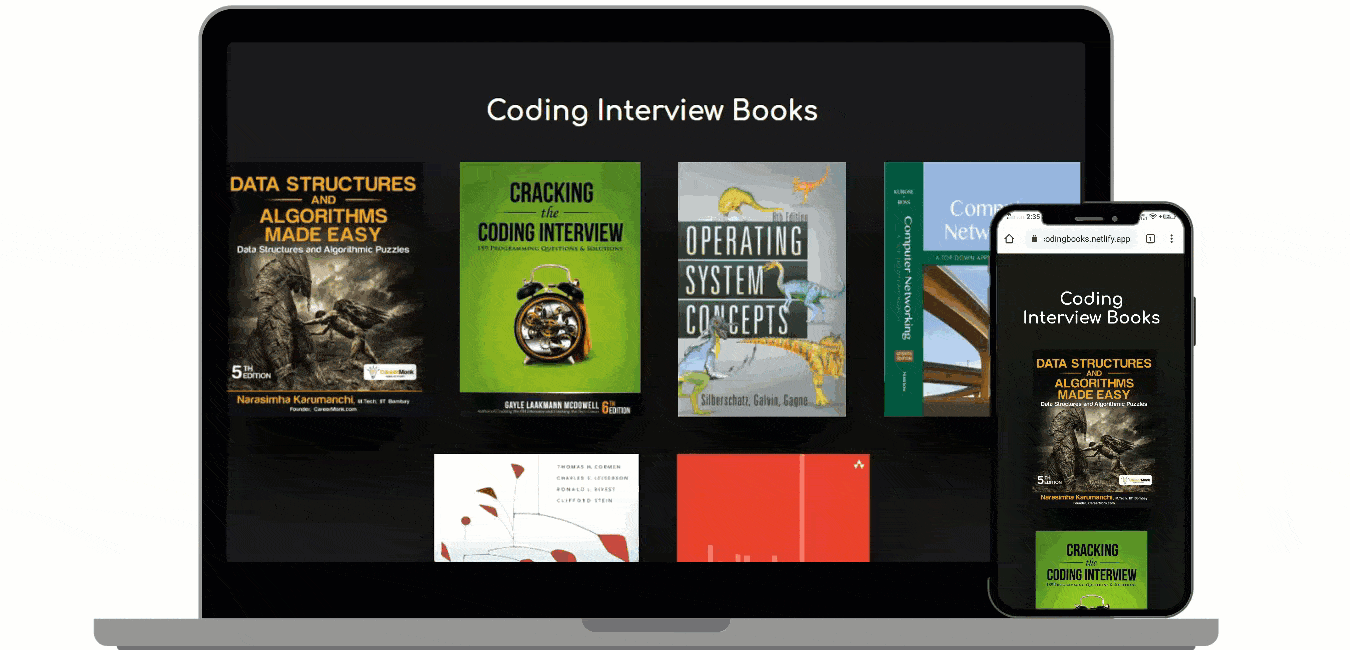The height and width of the screenshot is (650, 1350).
Task: Open Data Structures and Algorithms Made Easy on laptop
Action: 325,289
